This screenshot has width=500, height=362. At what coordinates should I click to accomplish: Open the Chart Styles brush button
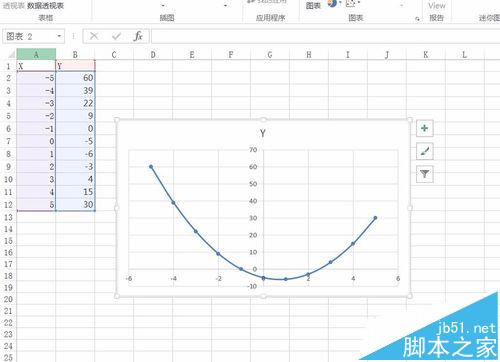pyautogui.click(x=425, y=151)
